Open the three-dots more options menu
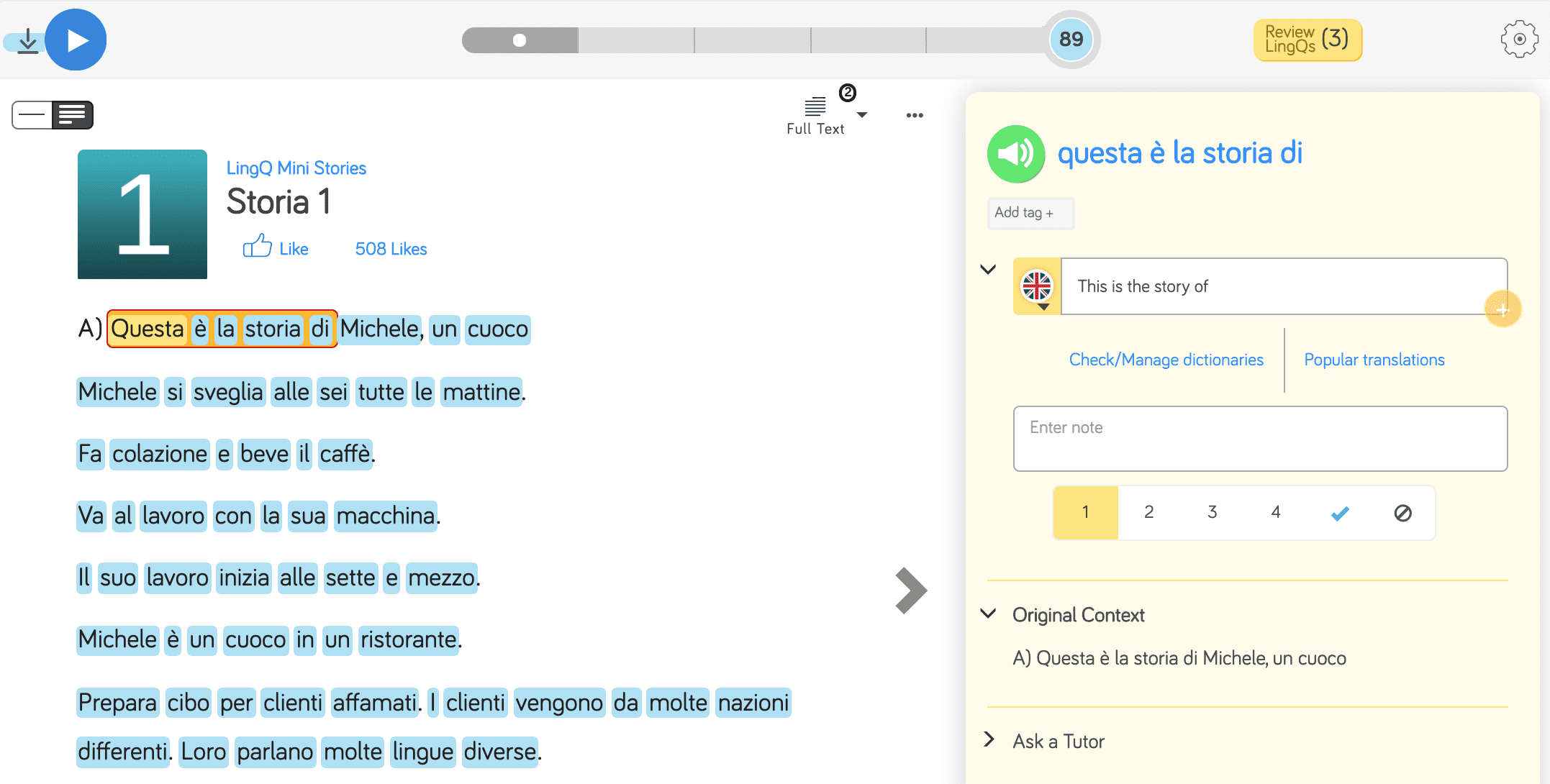 pos(915,115)
